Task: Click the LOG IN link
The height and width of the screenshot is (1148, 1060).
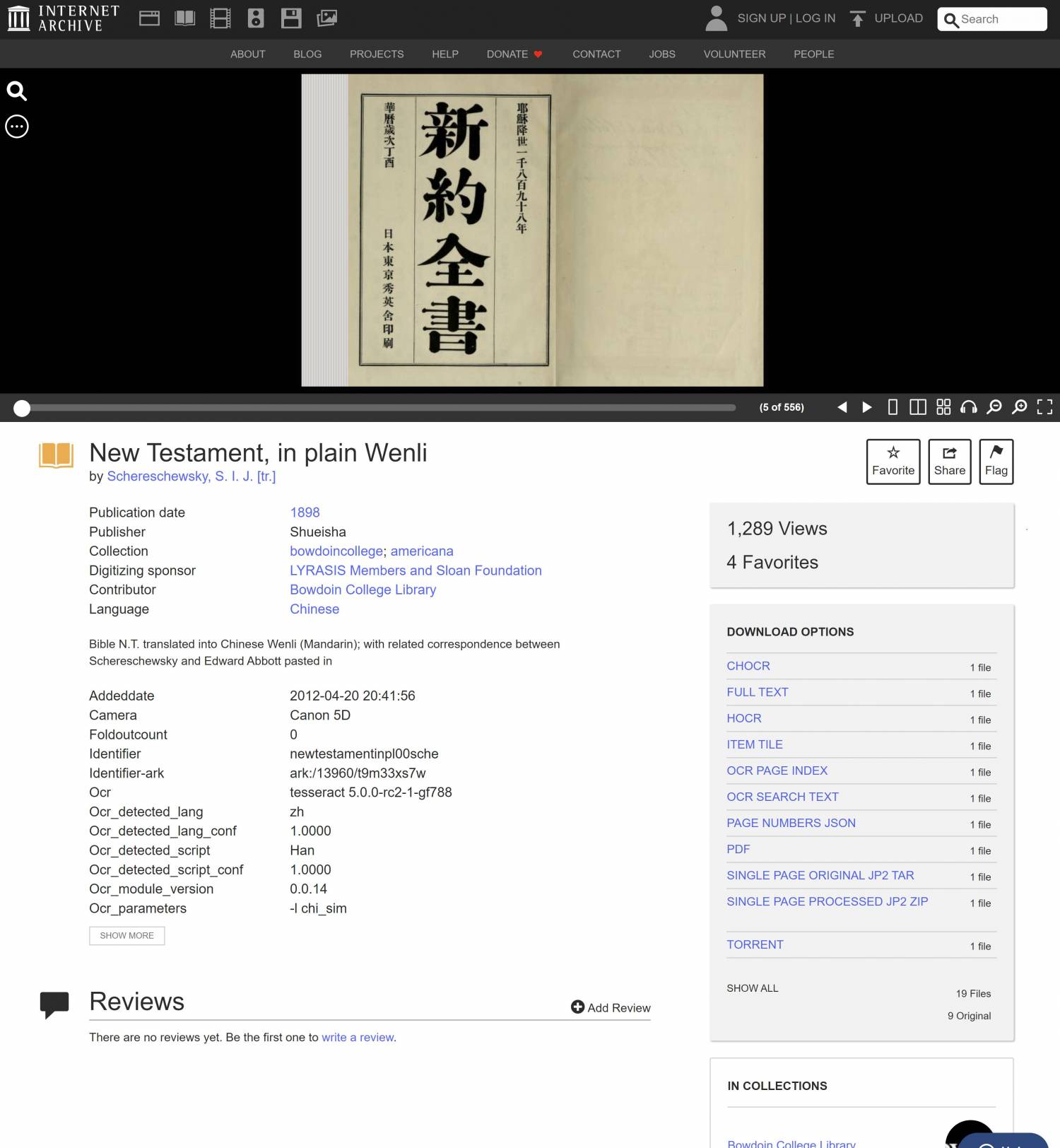Action: pos(815,18)
